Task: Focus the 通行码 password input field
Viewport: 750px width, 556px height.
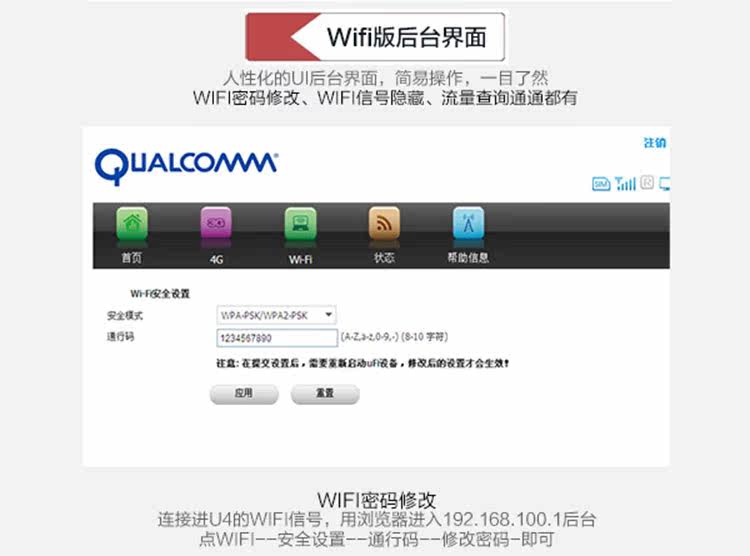Action: [x=277, y=338]
